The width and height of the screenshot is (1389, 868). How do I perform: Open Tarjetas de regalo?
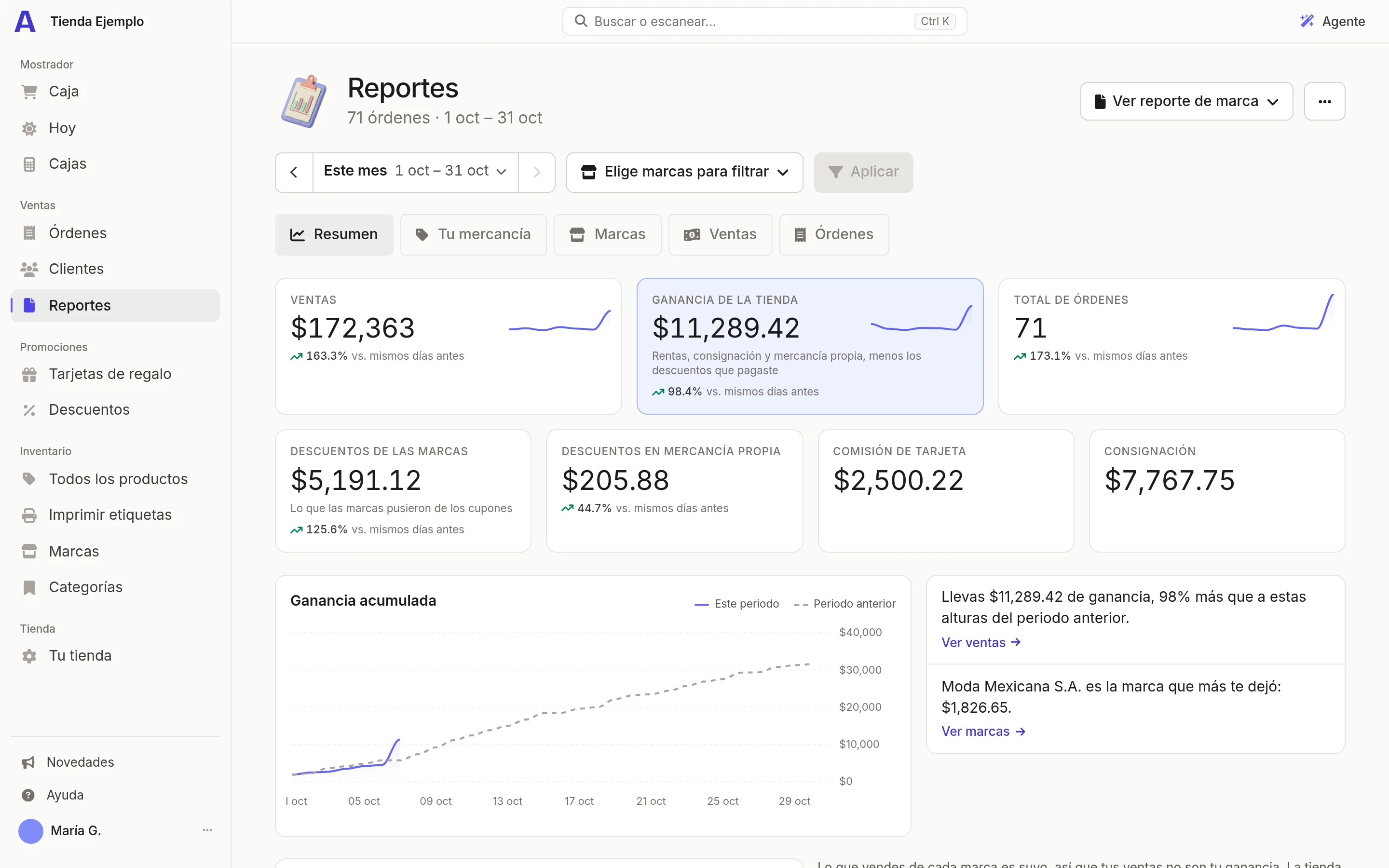pyautogui.click(x=115, y=374)
